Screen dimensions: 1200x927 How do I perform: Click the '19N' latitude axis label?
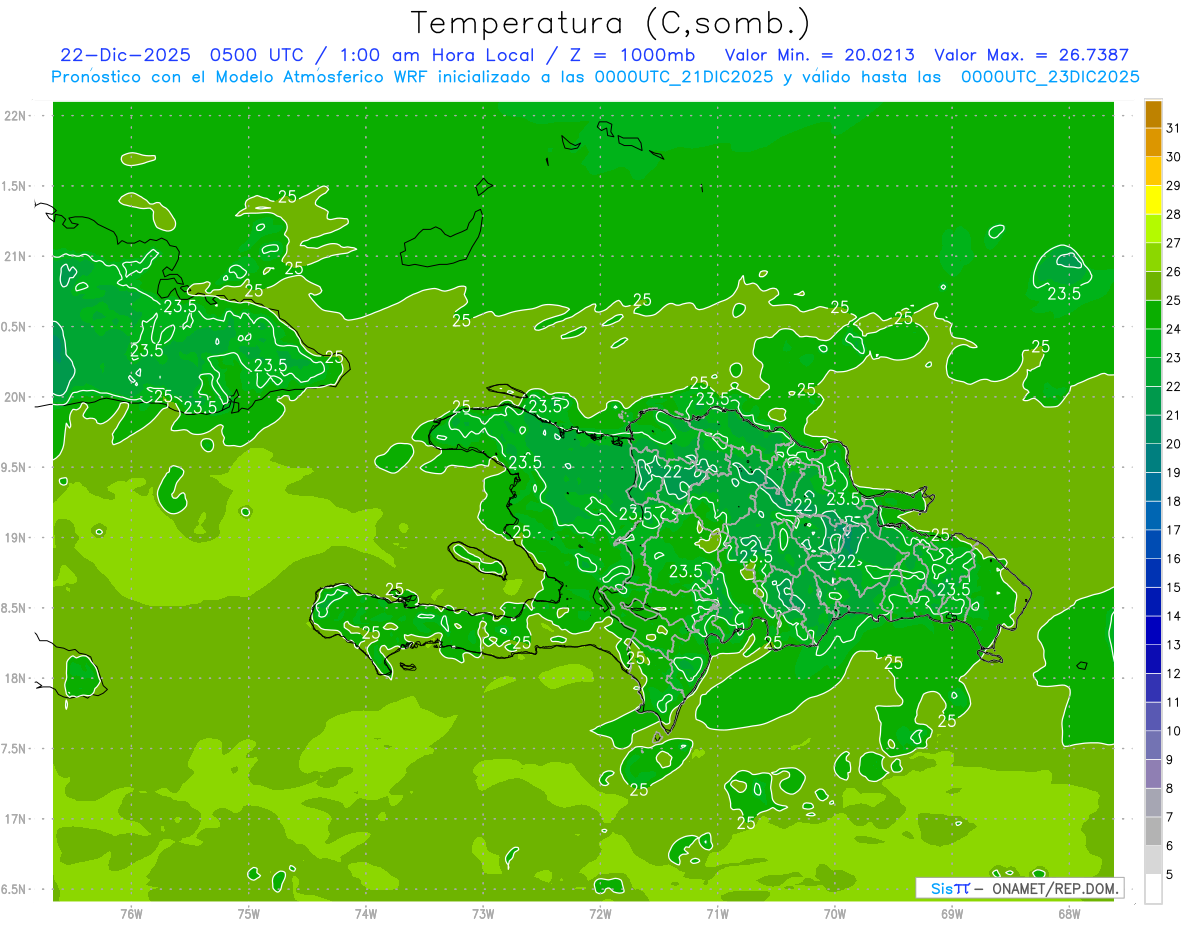click(17, 538)
